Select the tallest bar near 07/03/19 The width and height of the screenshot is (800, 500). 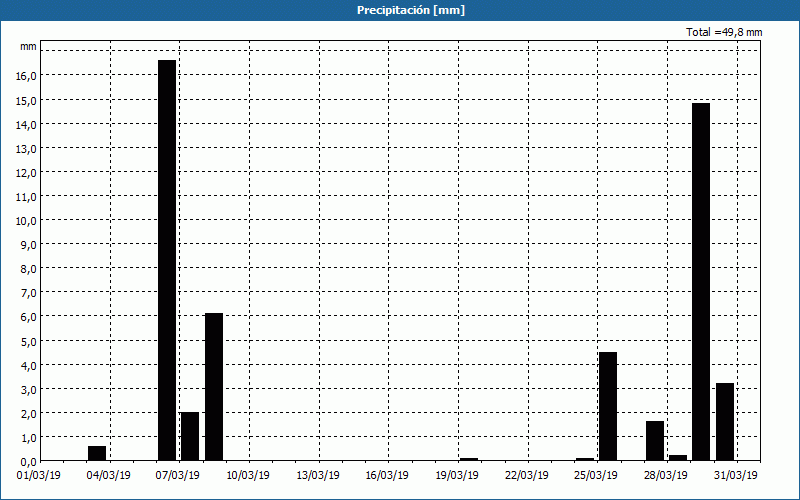point(167,260)
